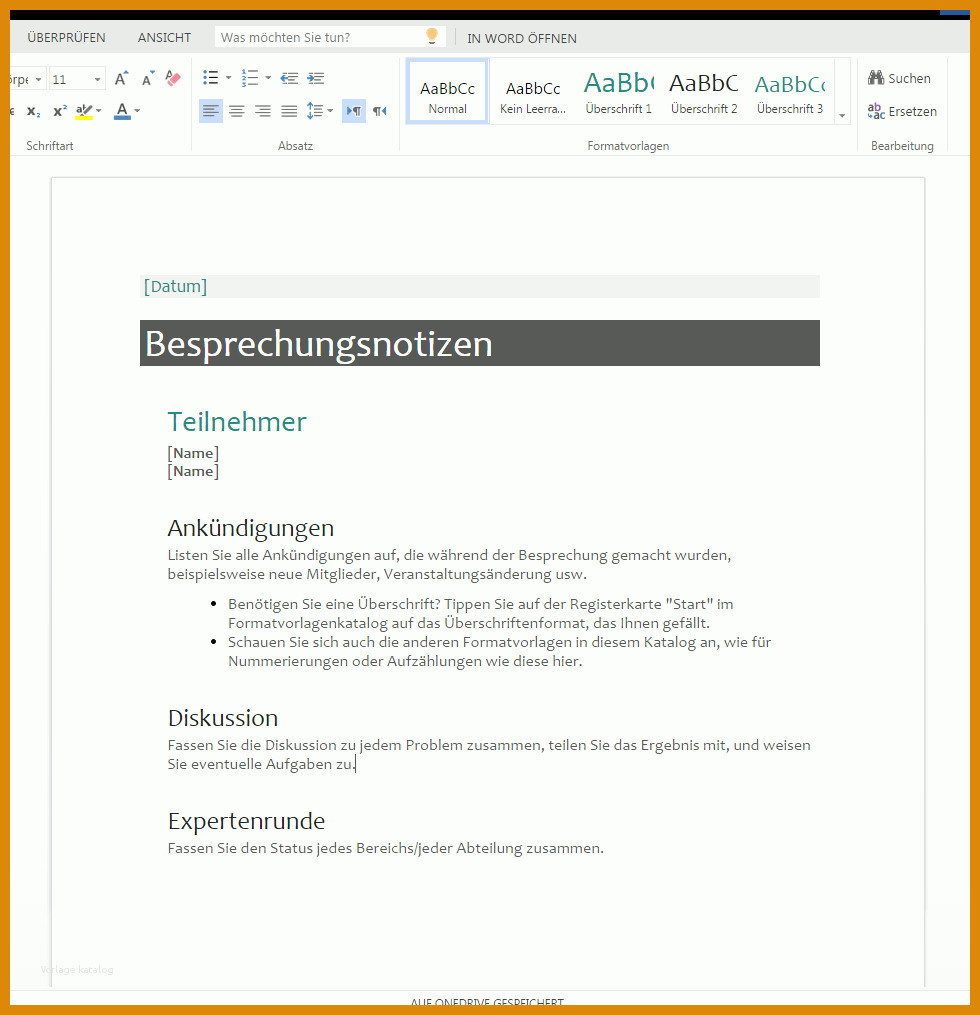The height and width of the screenshot is (1015, 980).
Task: Click the lightbulb icon in search box
Action: [432, 36]
